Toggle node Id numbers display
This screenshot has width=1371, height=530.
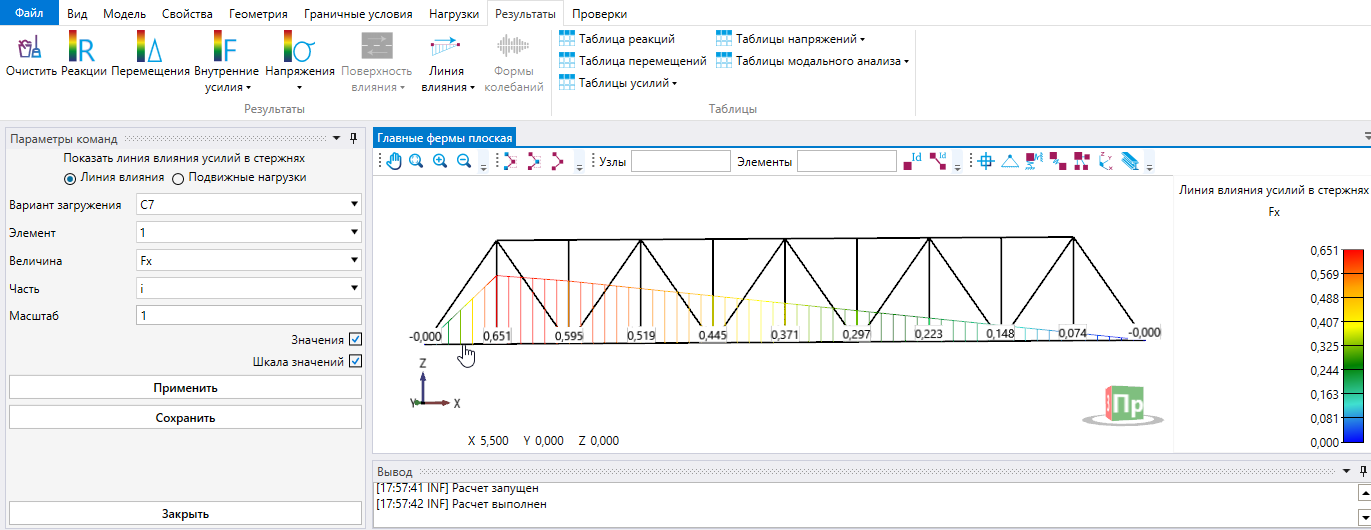click(x=913, y=161)
